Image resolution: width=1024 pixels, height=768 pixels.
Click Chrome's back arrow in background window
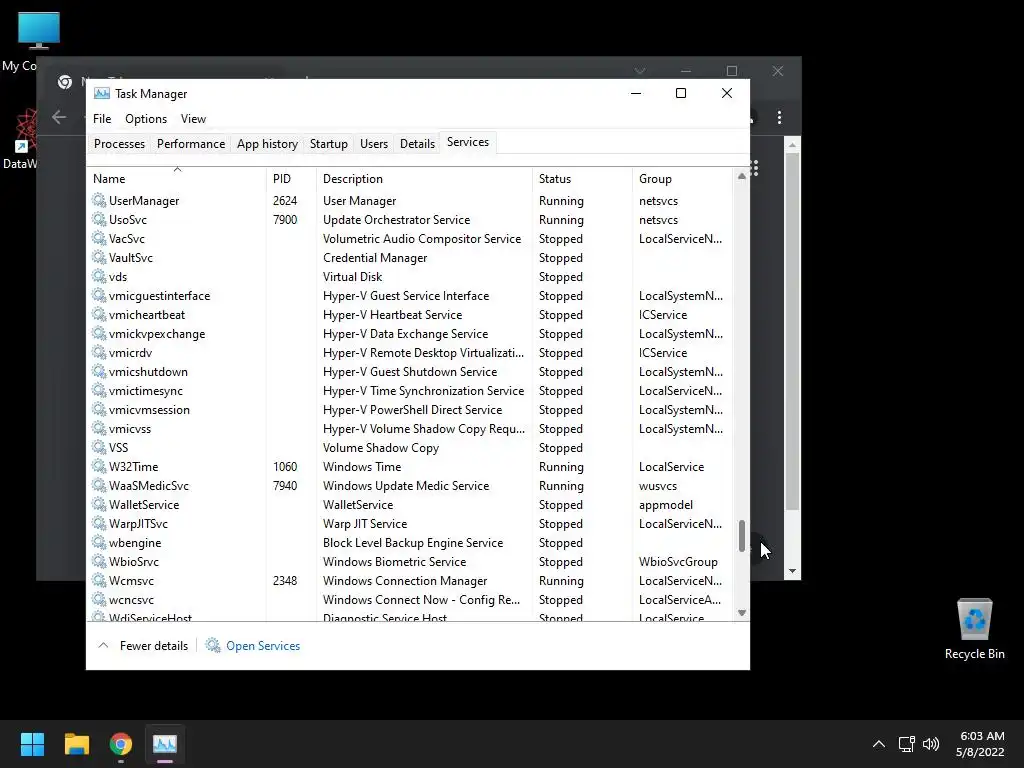(x=59, y=117)
